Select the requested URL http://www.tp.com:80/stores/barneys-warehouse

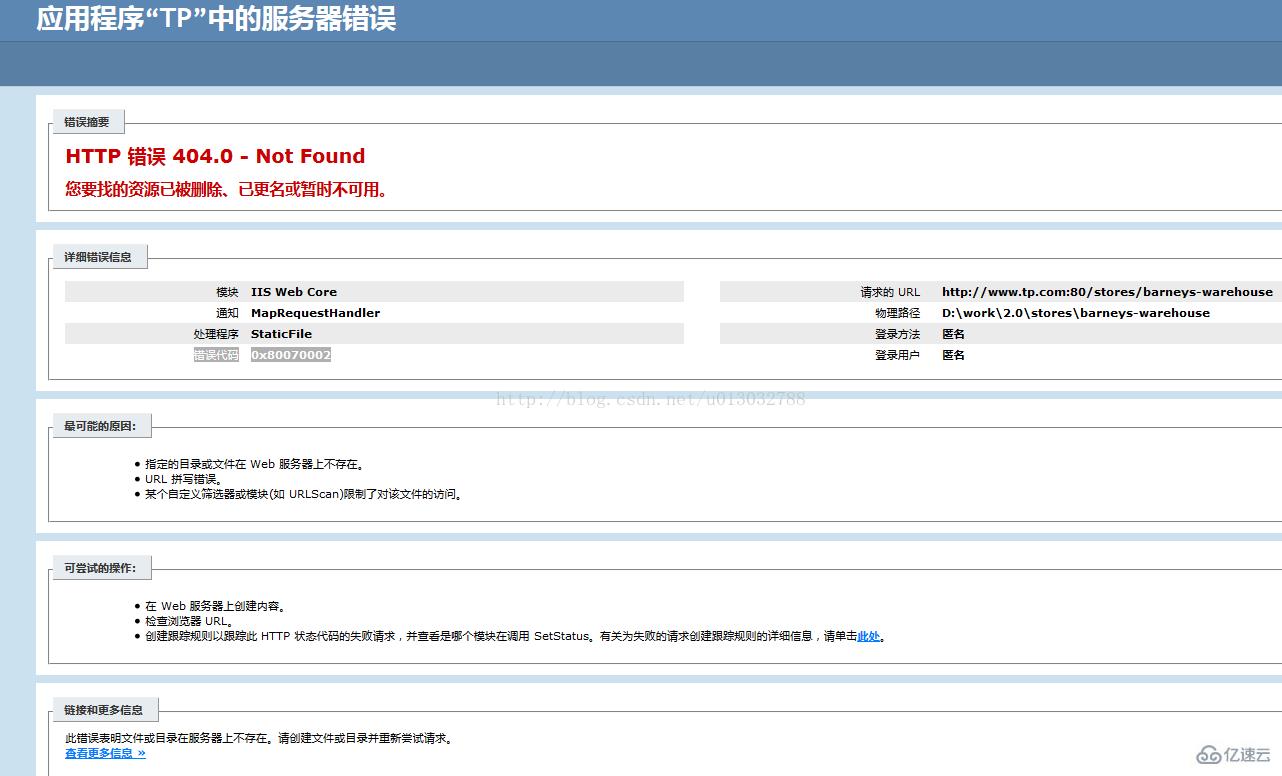point(1107,292)
